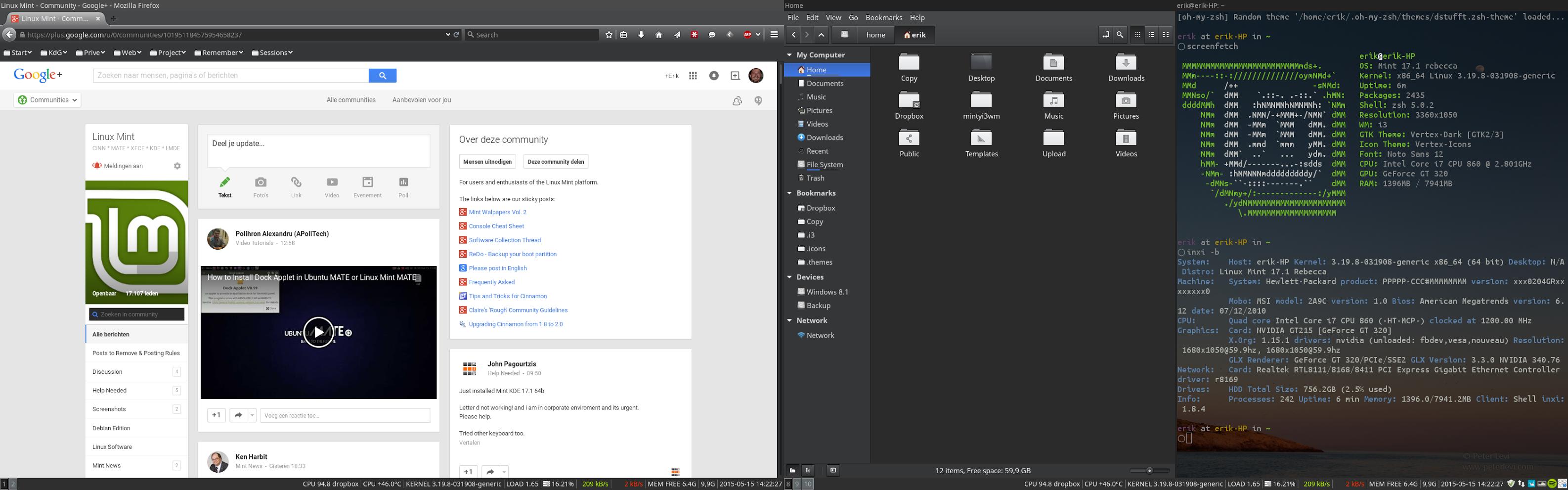The image size is (1568, 490).
Task: Focus the Google+ search field
Action: 231,76
